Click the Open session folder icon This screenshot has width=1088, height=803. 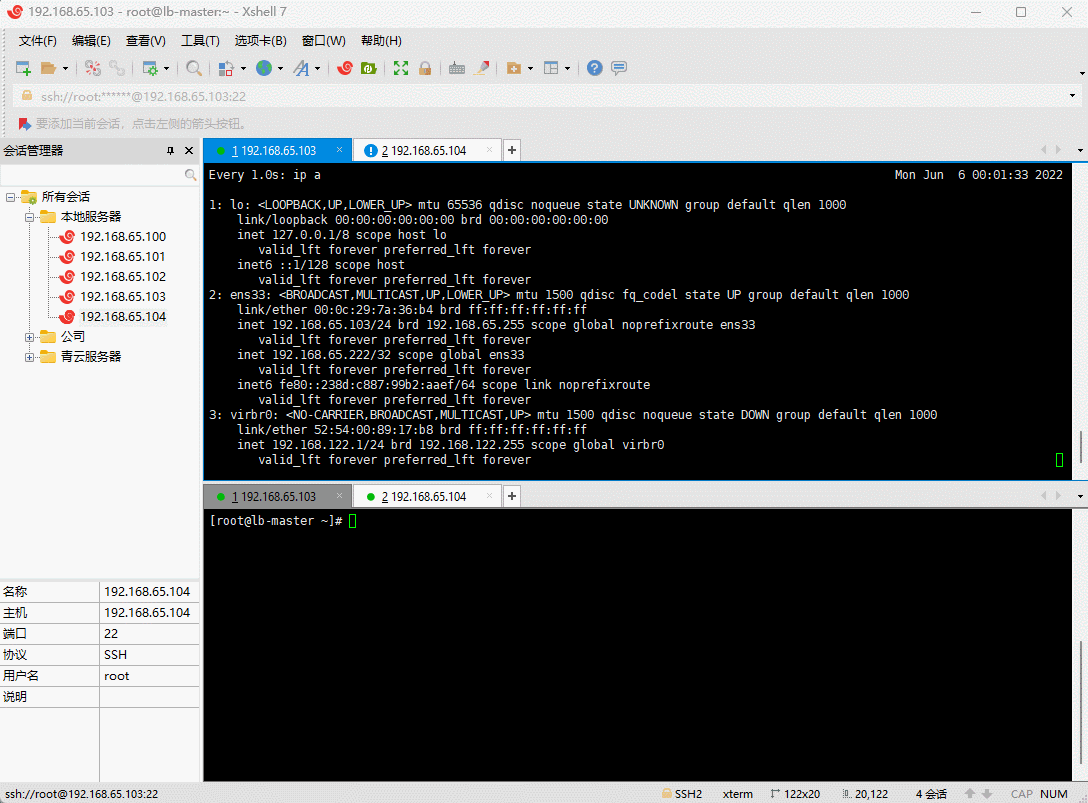(x=49, y=68)
